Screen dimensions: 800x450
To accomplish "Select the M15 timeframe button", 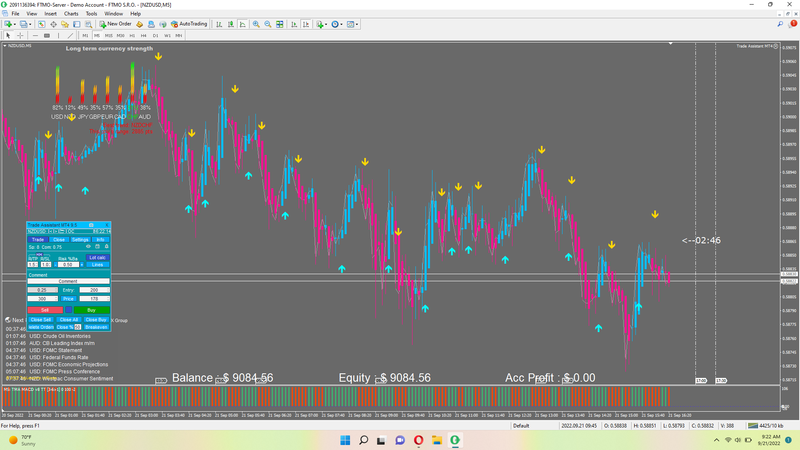I will click(108, 35).
